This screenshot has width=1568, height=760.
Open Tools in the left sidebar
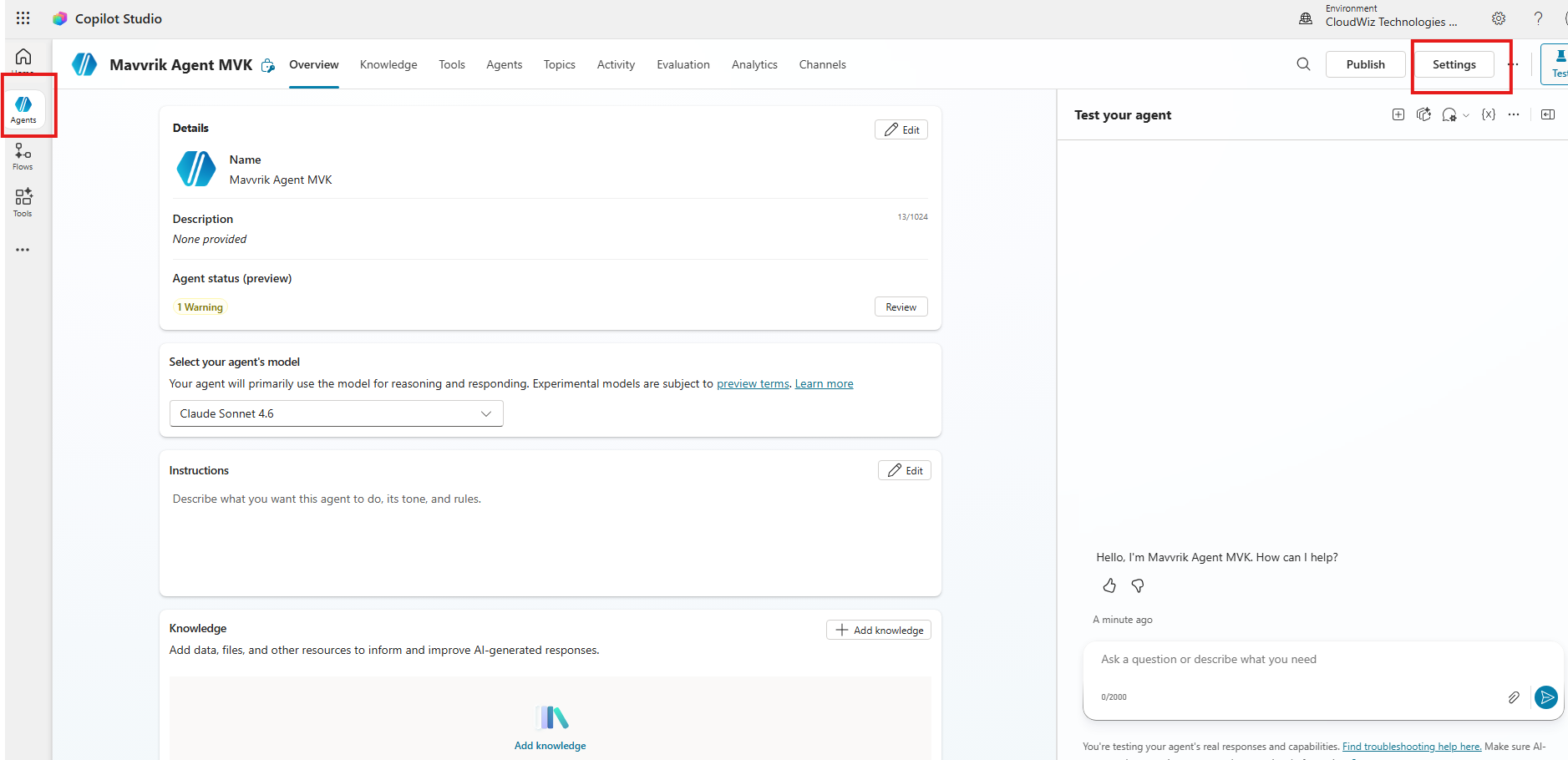(x=23, y=203)
